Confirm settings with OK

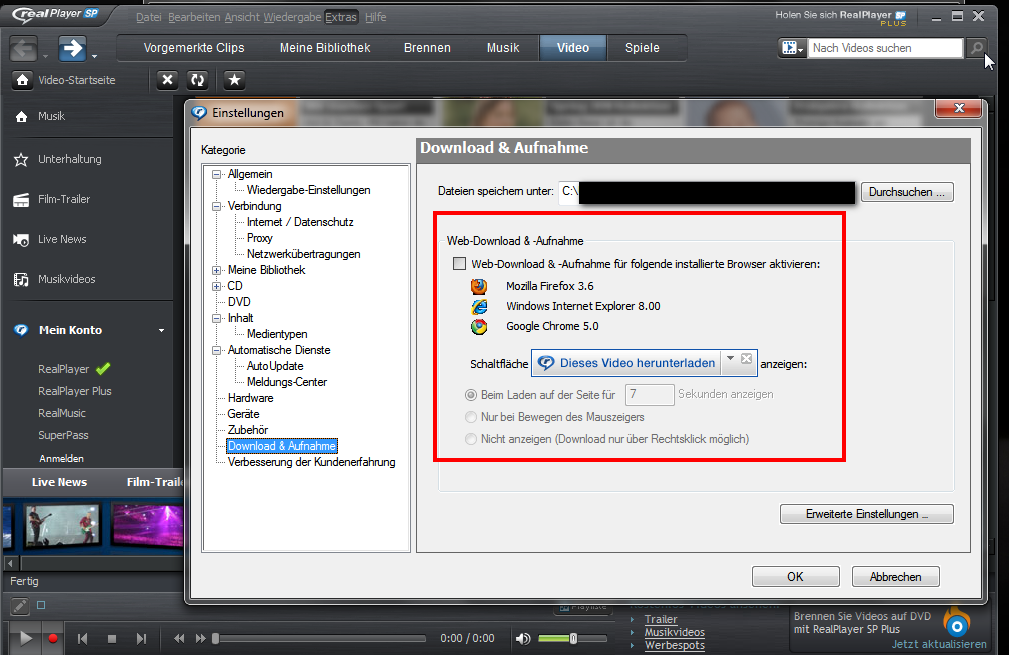click(x=795, y=577)
